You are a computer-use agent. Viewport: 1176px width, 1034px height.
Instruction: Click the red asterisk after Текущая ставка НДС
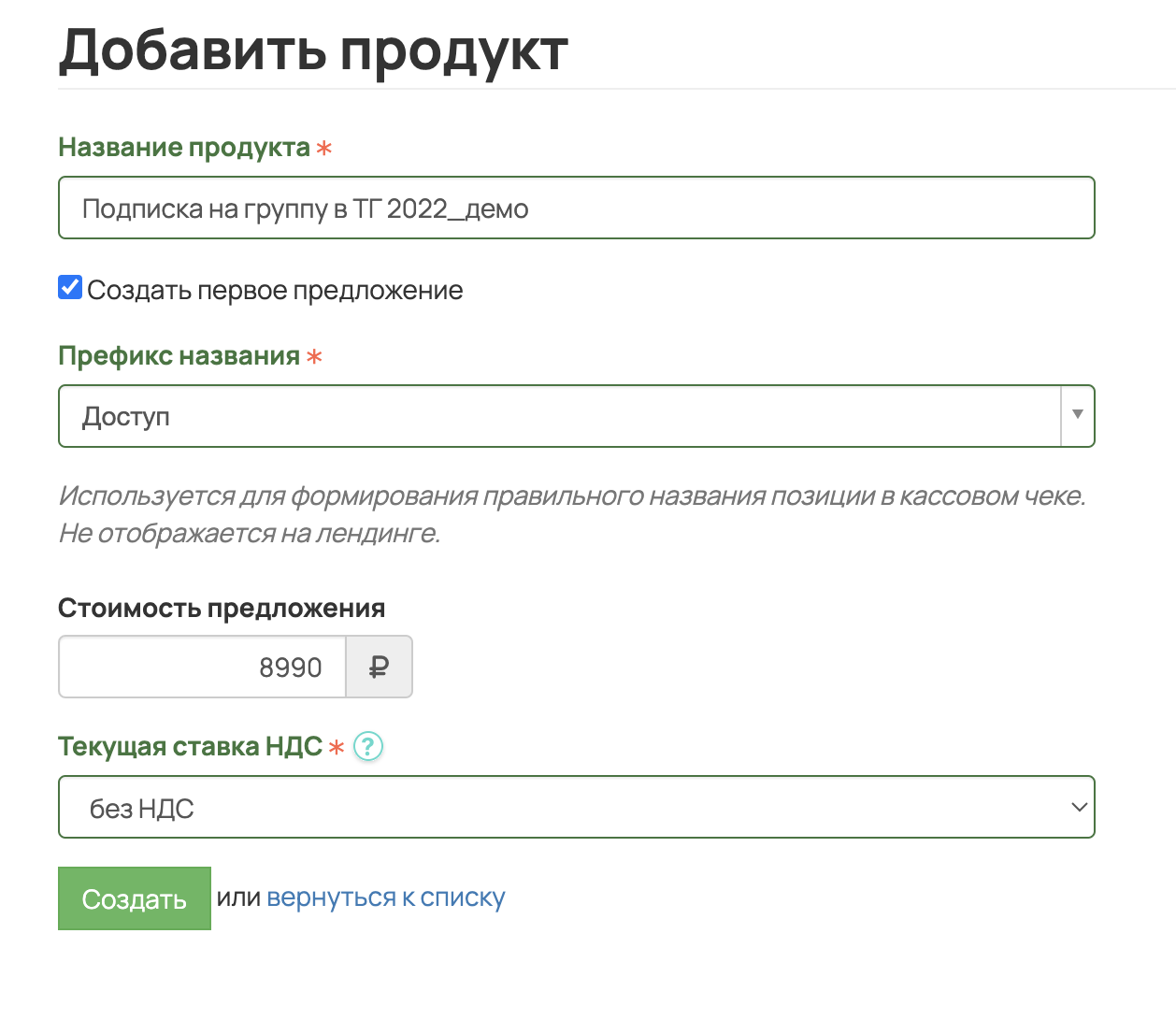tap(337, 748)
